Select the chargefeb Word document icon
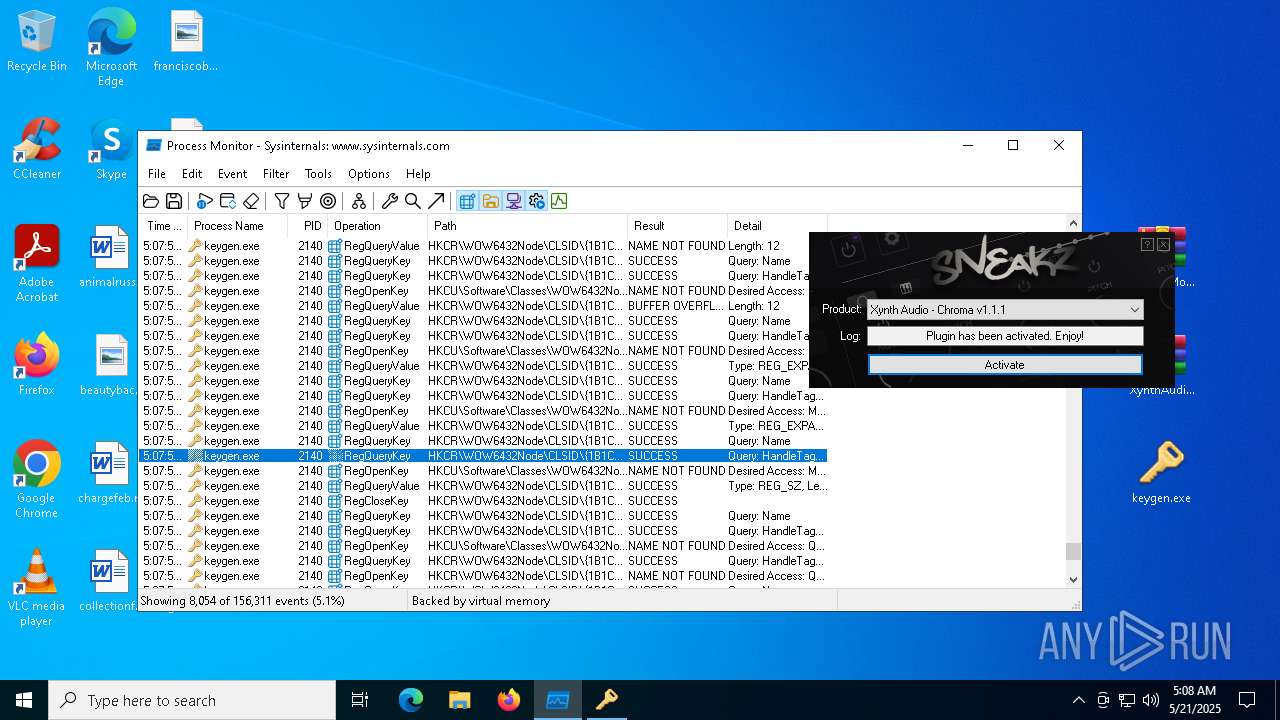Image resolution: width=1280 pixels, height=720 pixels. click(x=109, y=472)
